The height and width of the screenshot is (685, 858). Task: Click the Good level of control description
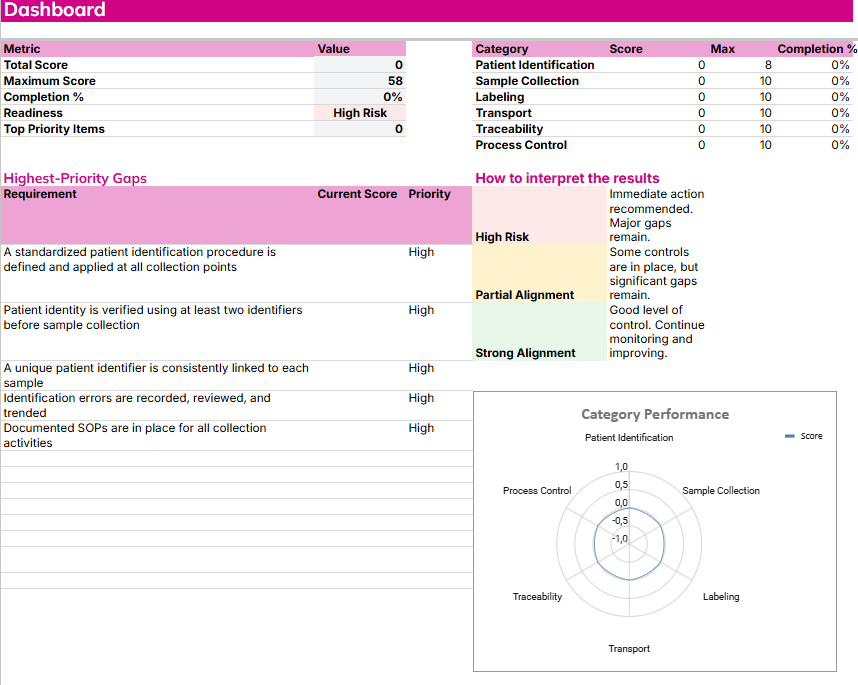657,332
